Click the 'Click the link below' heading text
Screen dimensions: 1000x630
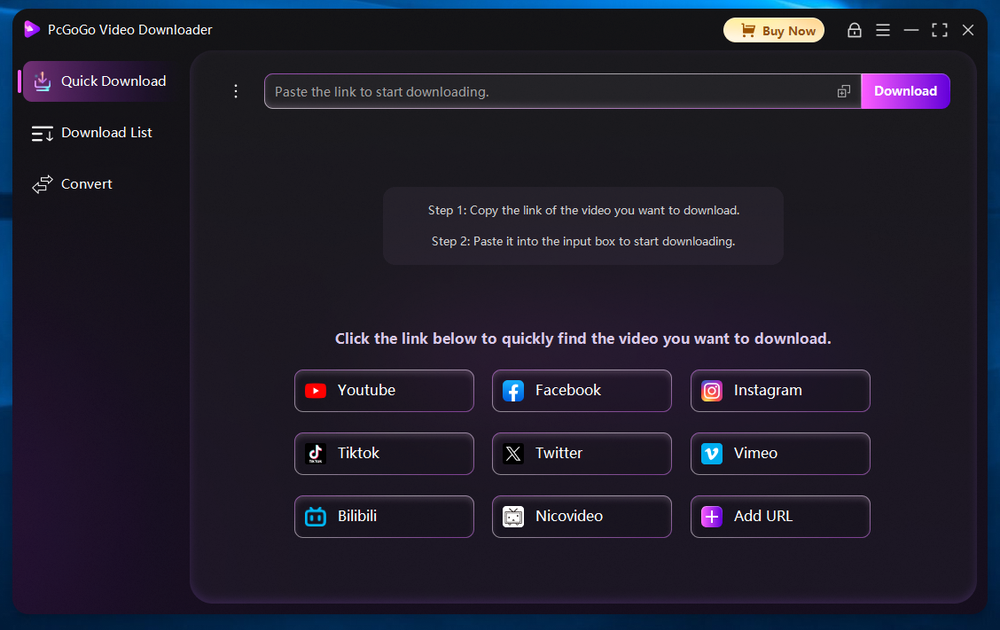point(583,339)
